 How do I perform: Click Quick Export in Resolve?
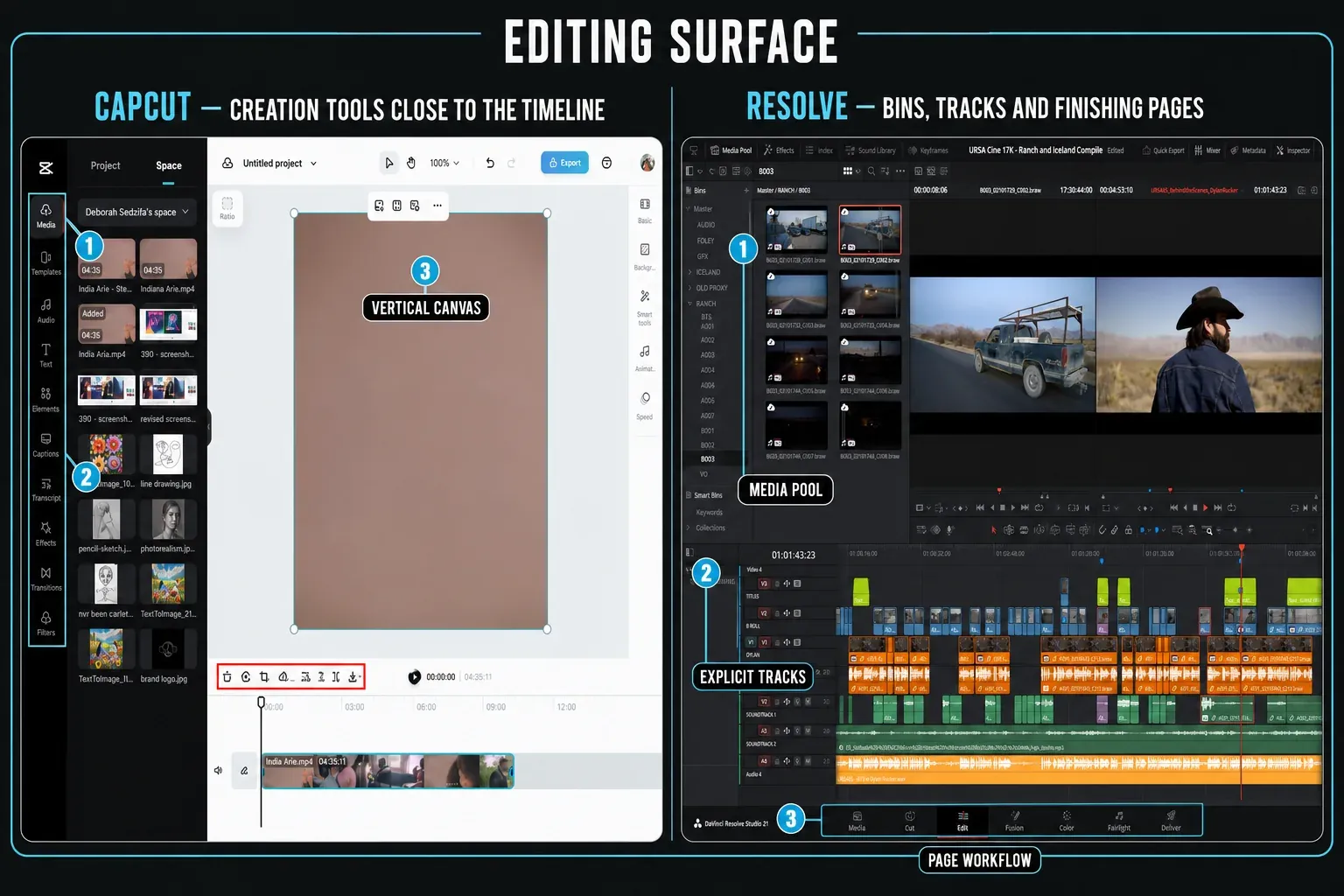[x=1164, y=150]
